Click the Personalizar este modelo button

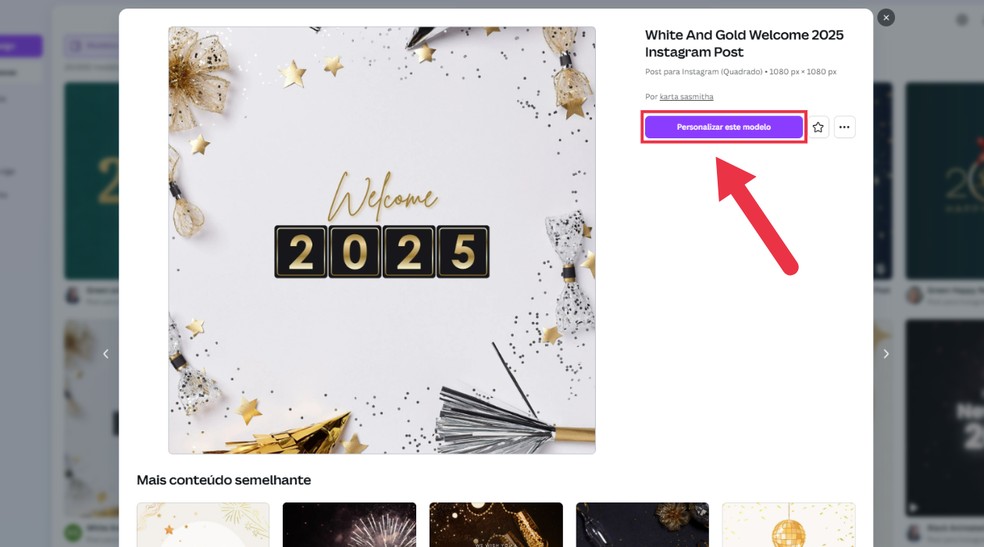pos(723,127)
